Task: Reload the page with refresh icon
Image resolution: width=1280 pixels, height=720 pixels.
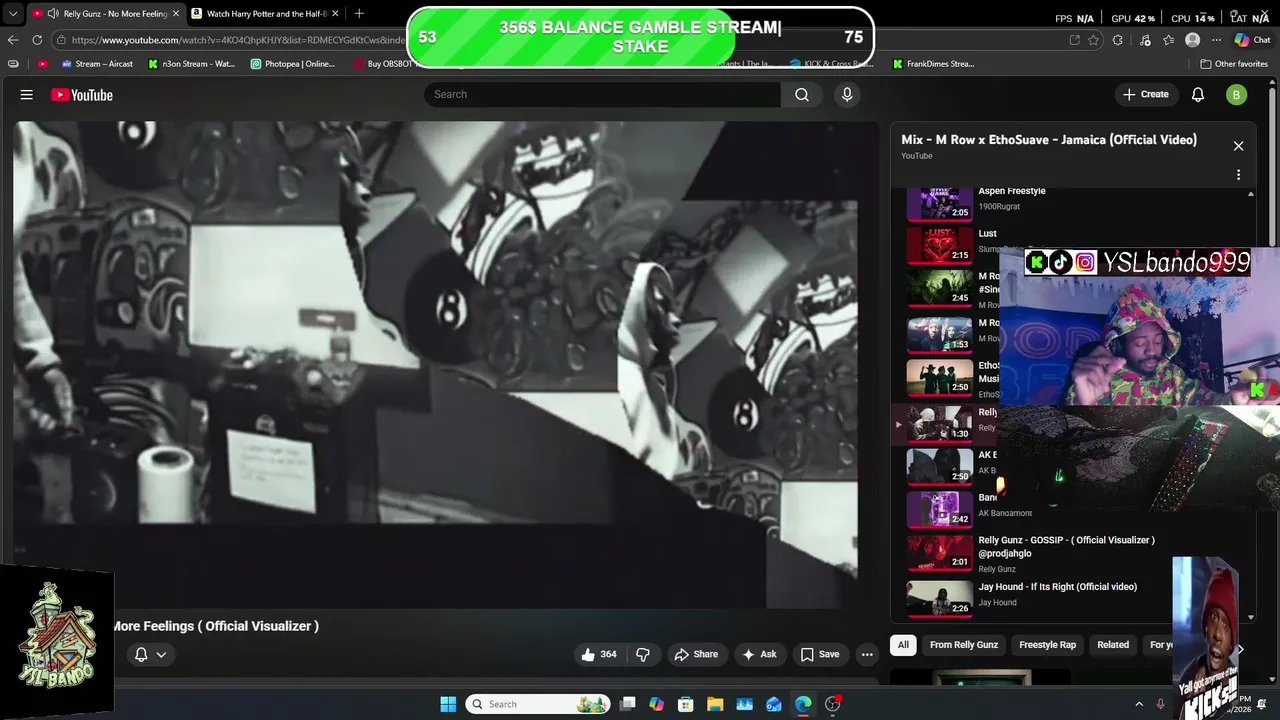Action: (x=37, y=40)
